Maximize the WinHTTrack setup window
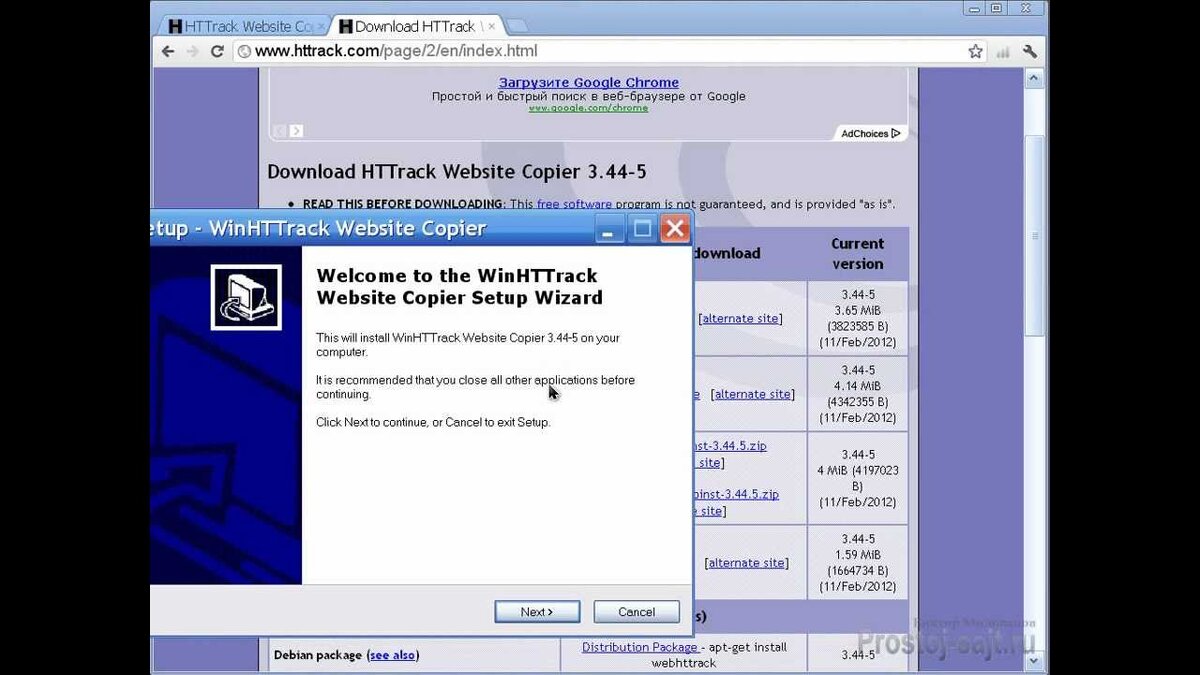Image resolution: width=1200 pixels, height=675 pixels. (x=642, y=229)
